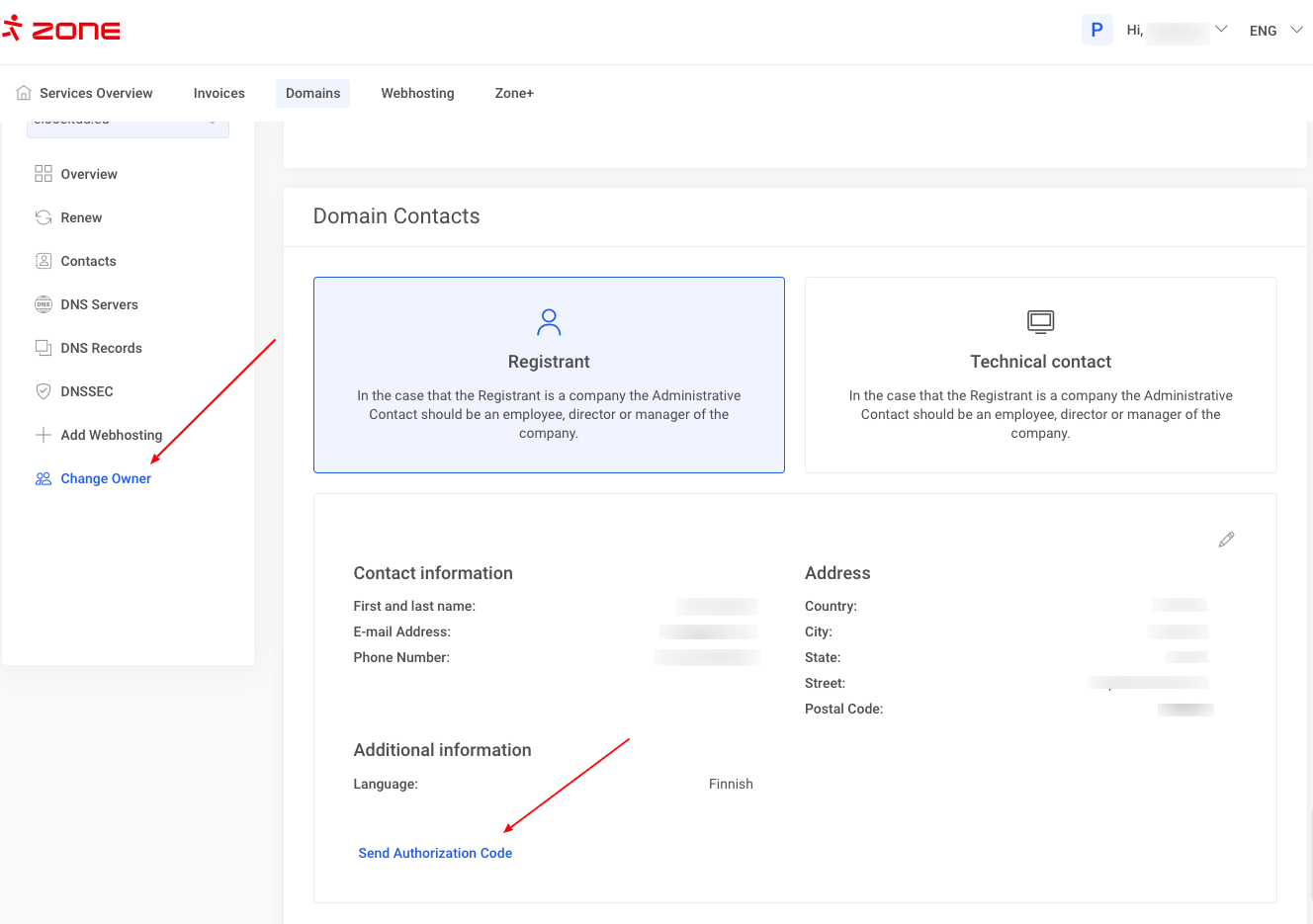Click the DNS Servers globe icon
Screen dimensions: 1313x924
point(44,304)
